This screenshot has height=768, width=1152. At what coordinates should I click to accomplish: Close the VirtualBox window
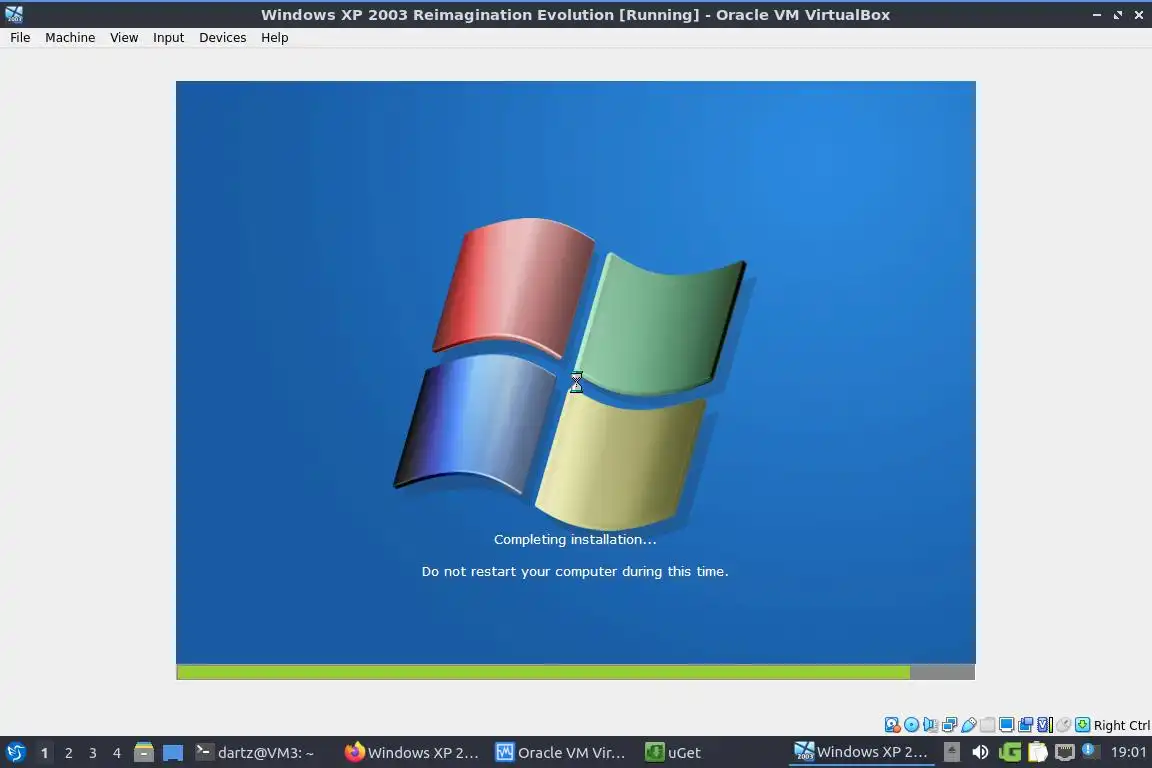point(1139,15)
